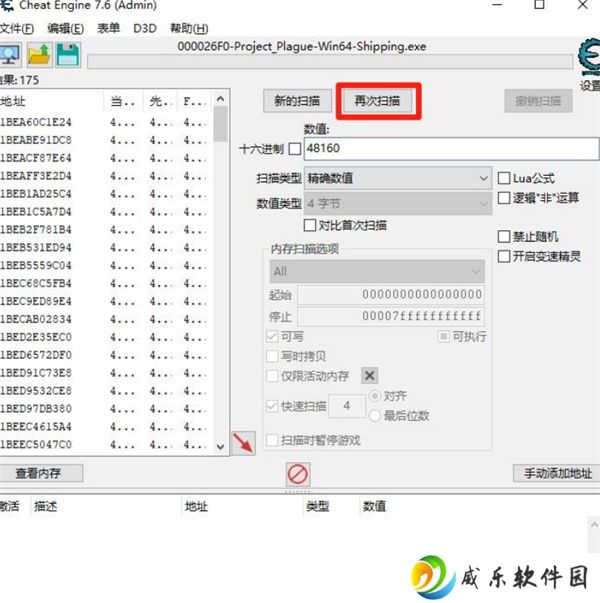Screen dimensions: 600x603
Task: Click the 先.. column header in results
Action: point(160,102)
